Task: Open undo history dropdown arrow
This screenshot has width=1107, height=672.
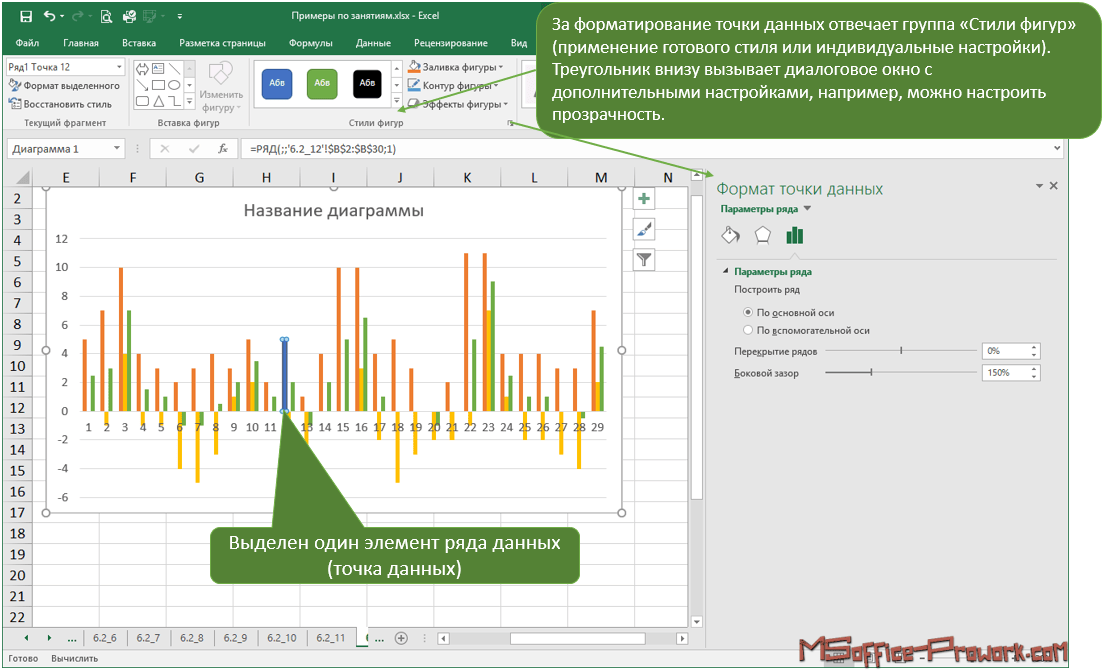Action: point(62,16)
